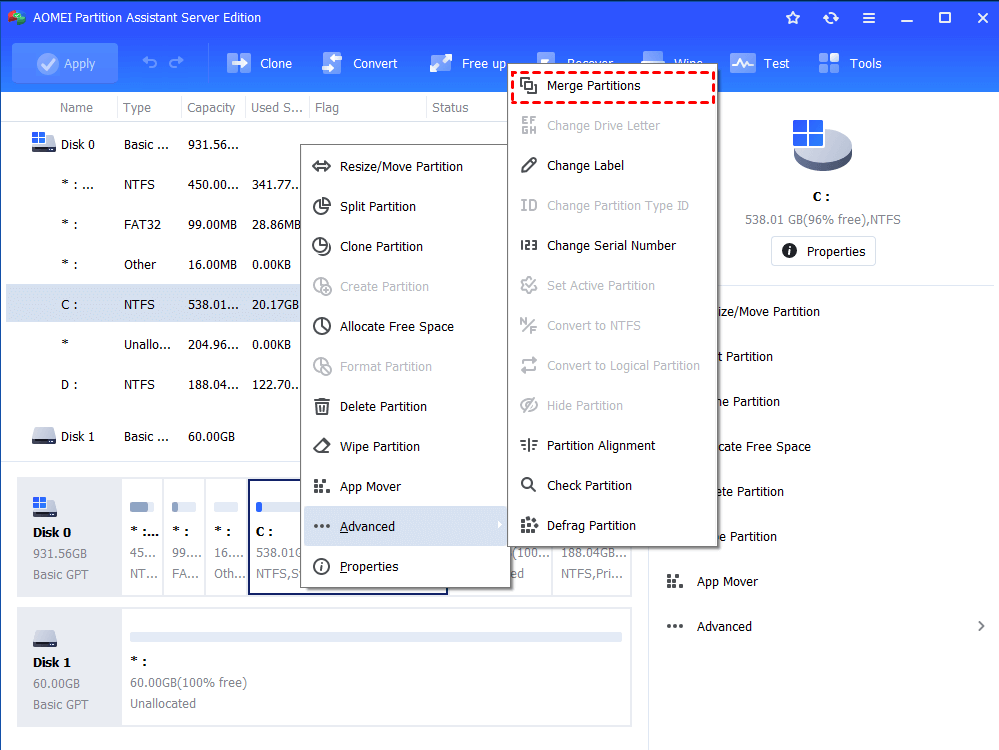Click the Defrag Partition icon
This screenshot has height=750, width=999.
[x=529, y=525]
